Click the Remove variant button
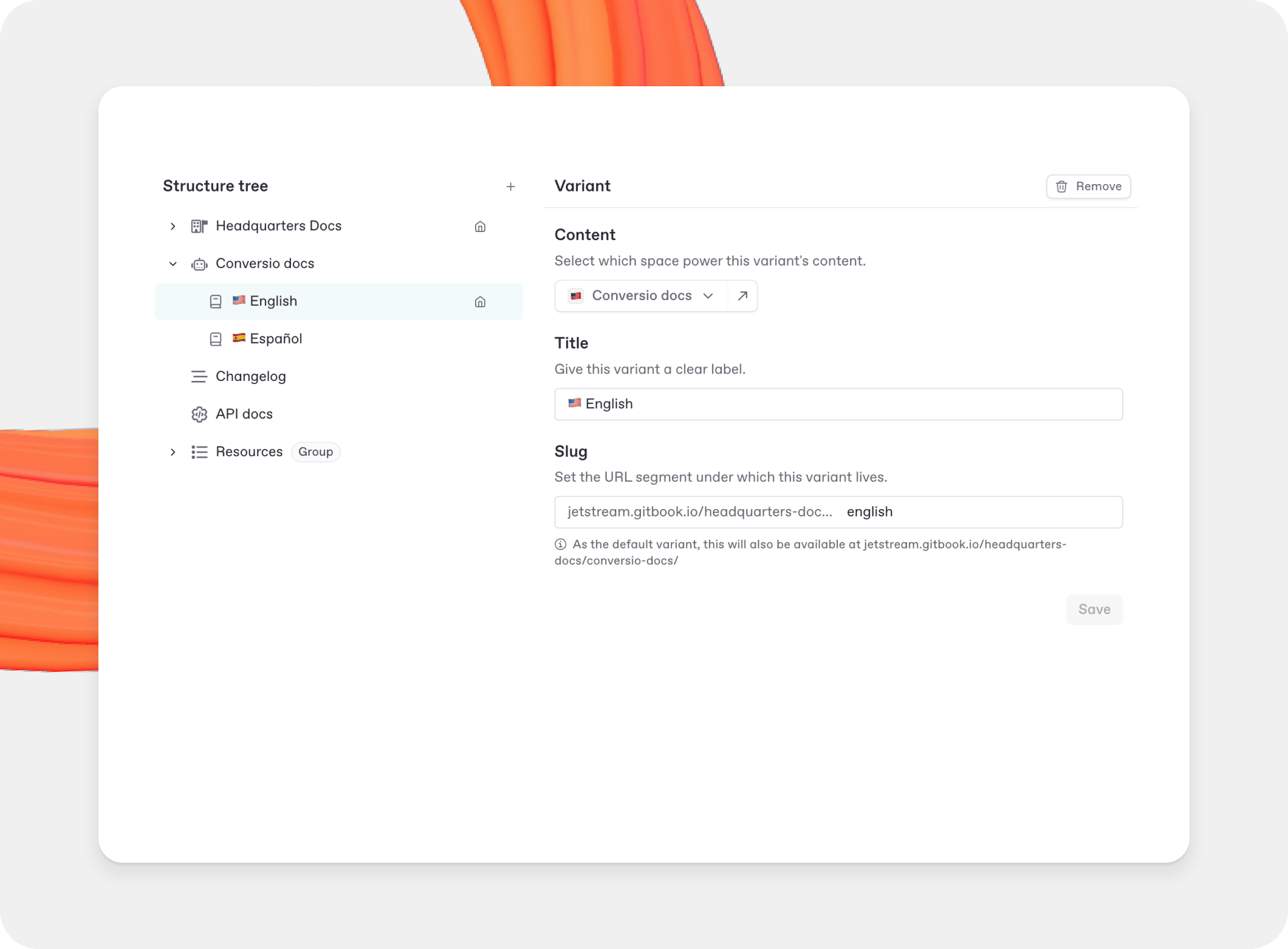The image size is (1288, 949). [1088, 187]
